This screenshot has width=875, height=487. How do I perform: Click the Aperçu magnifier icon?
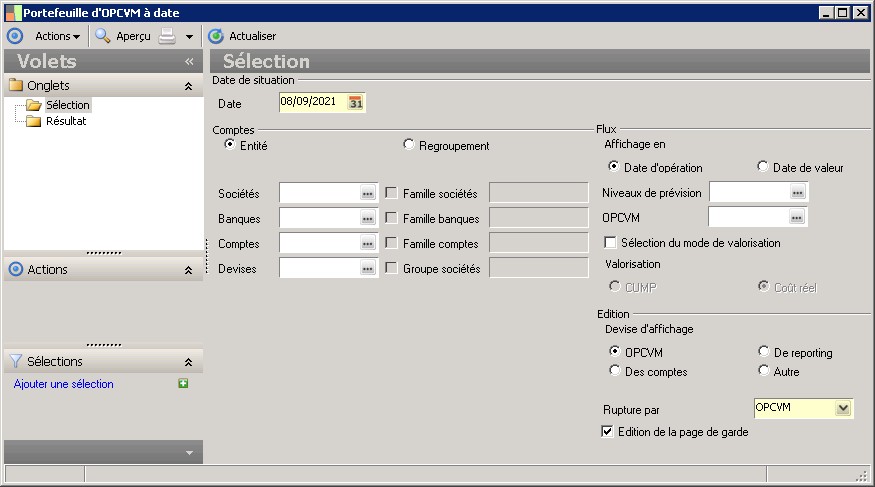tap(102, 36)
